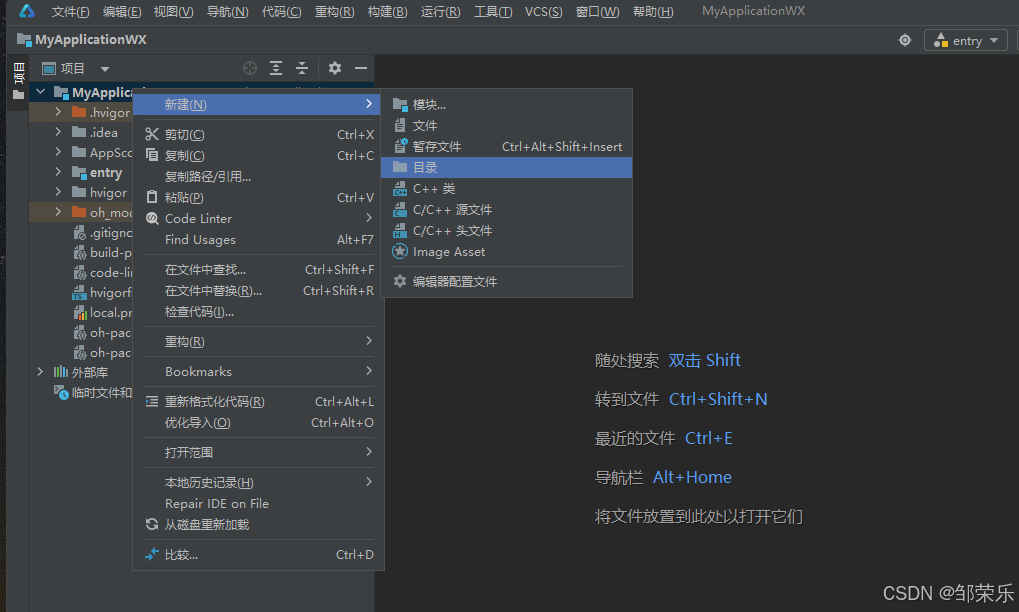Create a new 目录 directory

tap(506, 167)
